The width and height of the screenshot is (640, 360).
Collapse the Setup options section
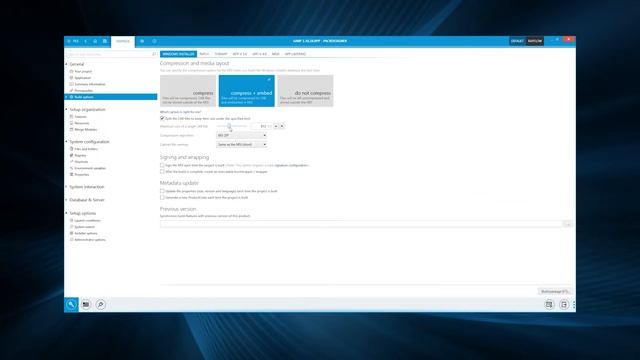tap(67, 213)
